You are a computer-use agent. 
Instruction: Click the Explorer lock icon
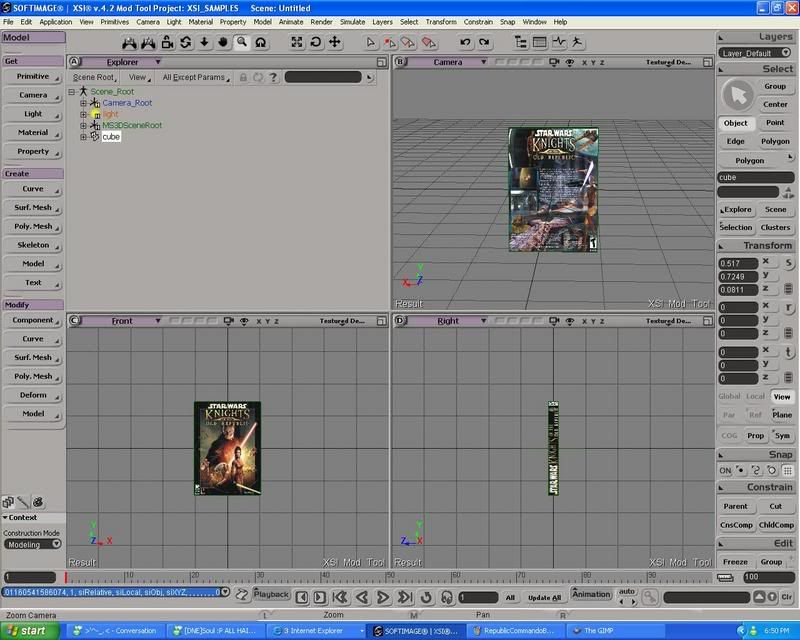[x=243, y=78]
